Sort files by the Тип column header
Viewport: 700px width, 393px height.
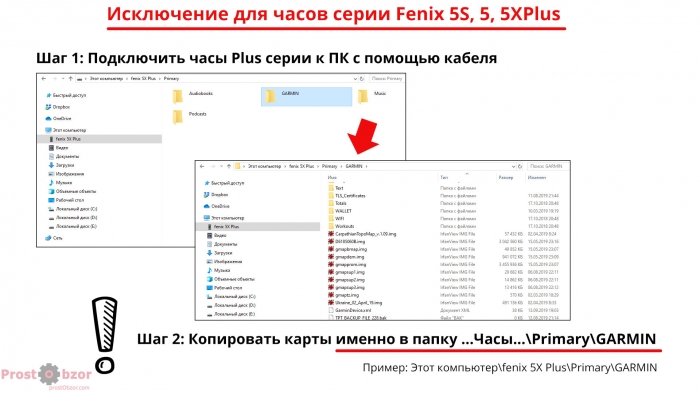tap(444, 178)
